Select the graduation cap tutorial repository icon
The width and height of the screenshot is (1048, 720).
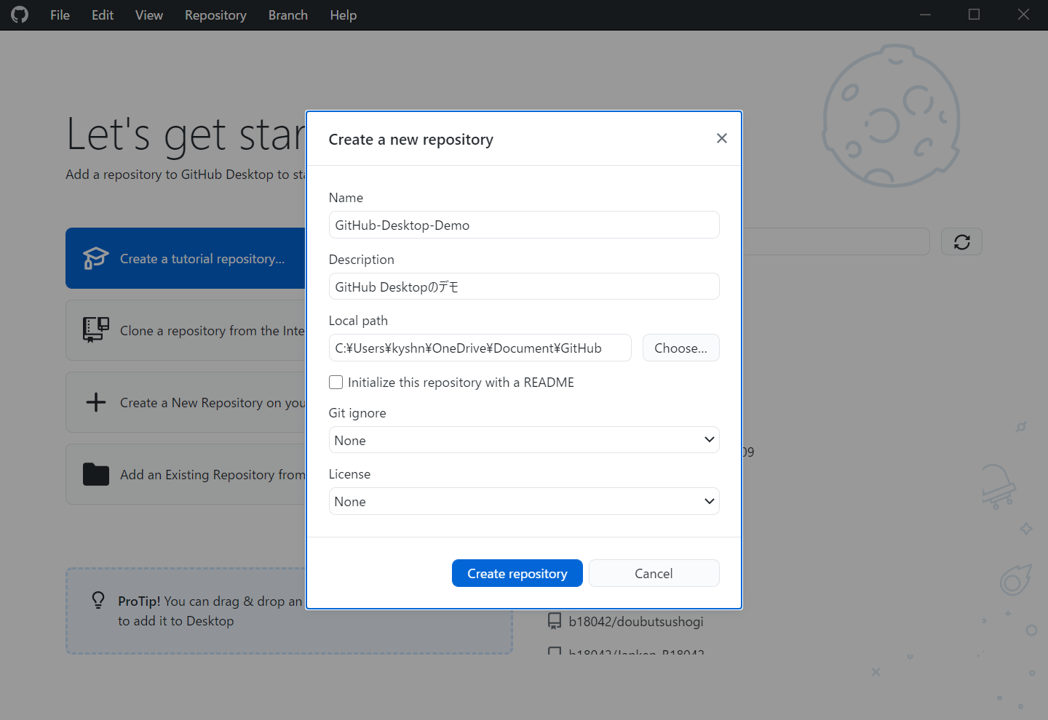[x=95, y=258]
